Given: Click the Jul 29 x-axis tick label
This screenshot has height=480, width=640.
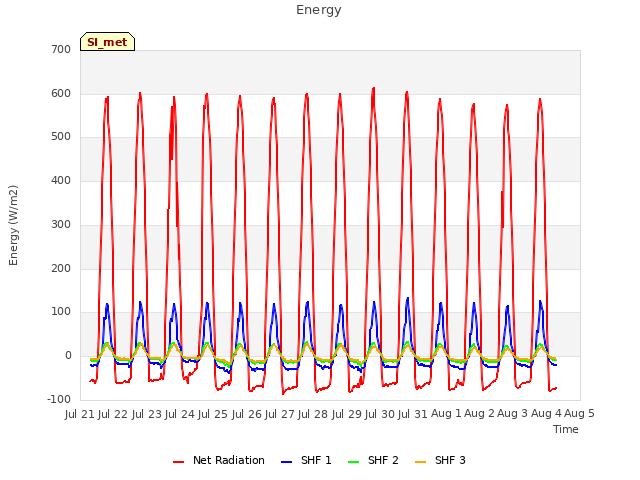Looking at the screenshot, I should [x=347, y=414].
